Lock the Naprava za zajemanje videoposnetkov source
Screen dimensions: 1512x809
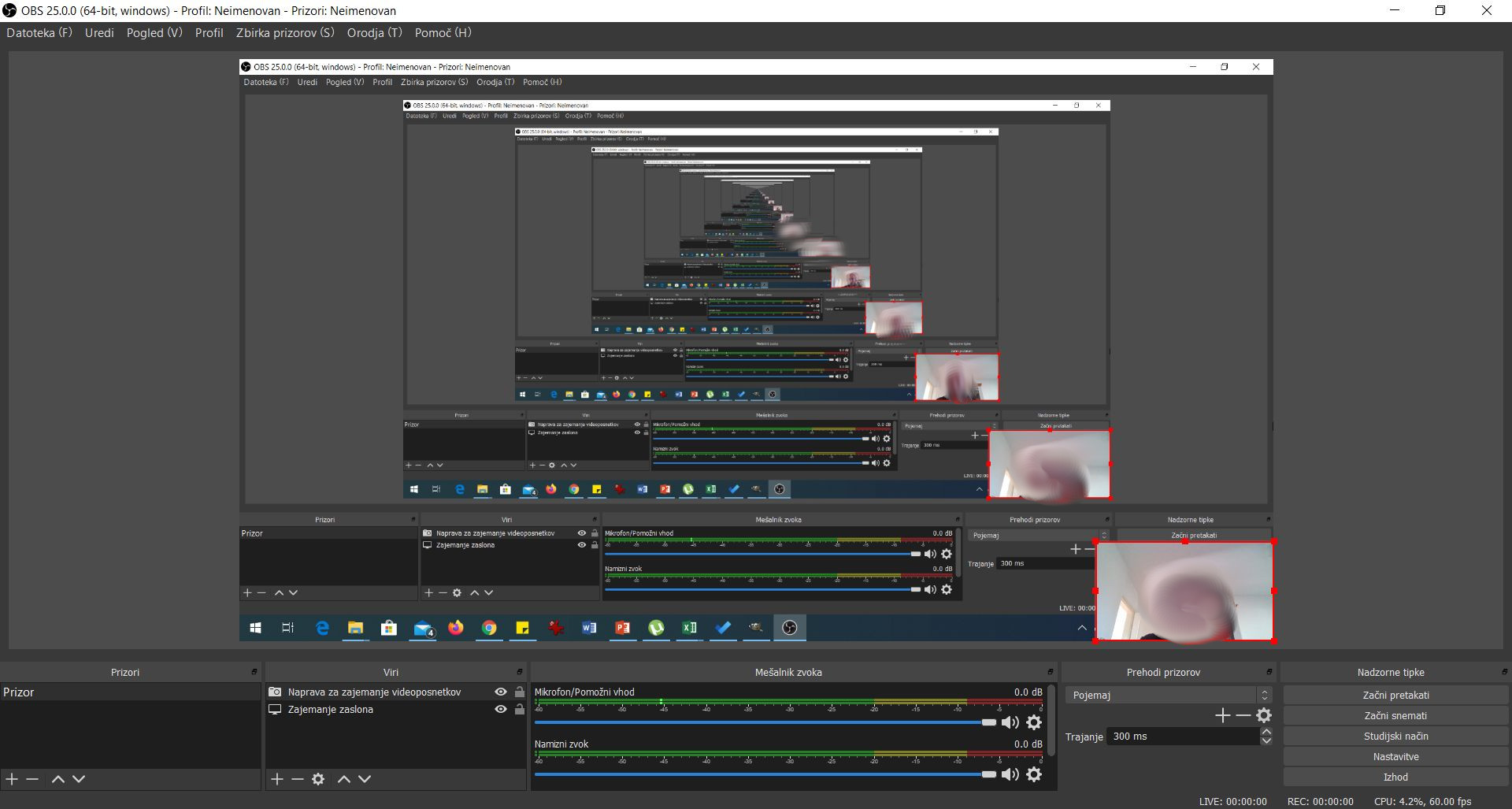(519, 692)
